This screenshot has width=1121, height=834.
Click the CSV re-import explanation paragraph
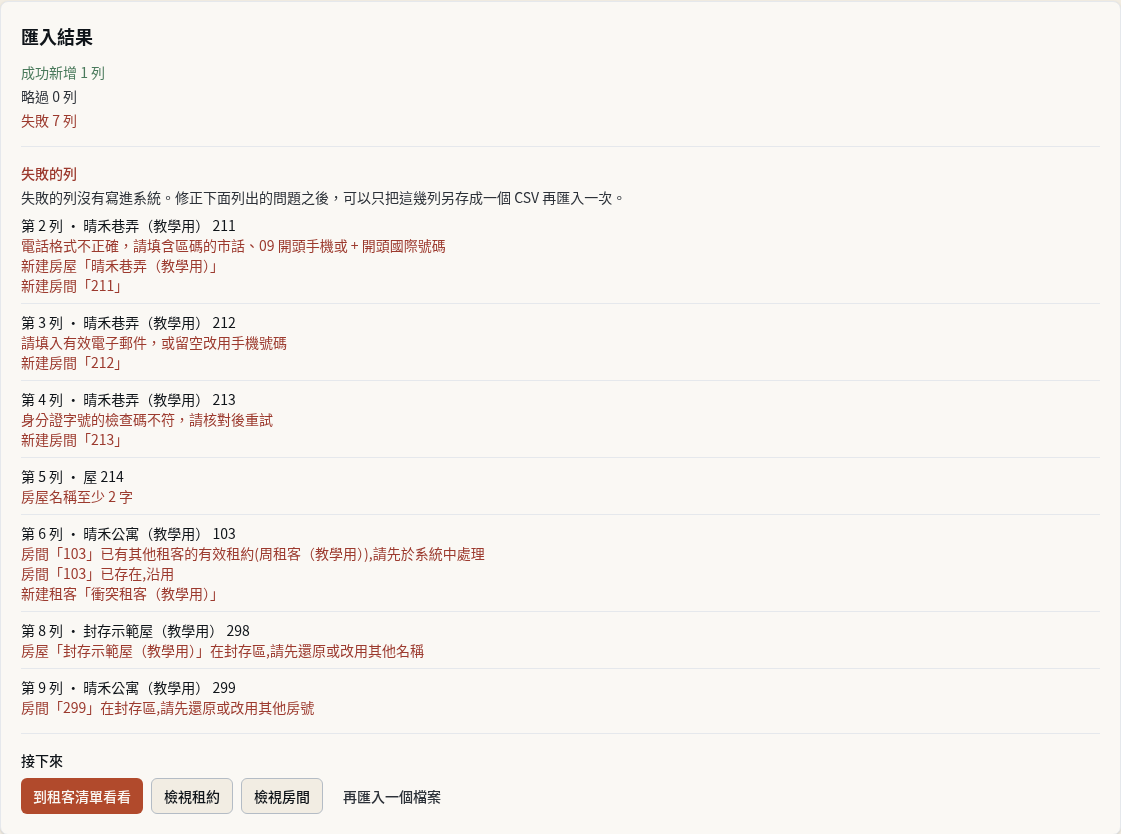click(x=323, y=198)
